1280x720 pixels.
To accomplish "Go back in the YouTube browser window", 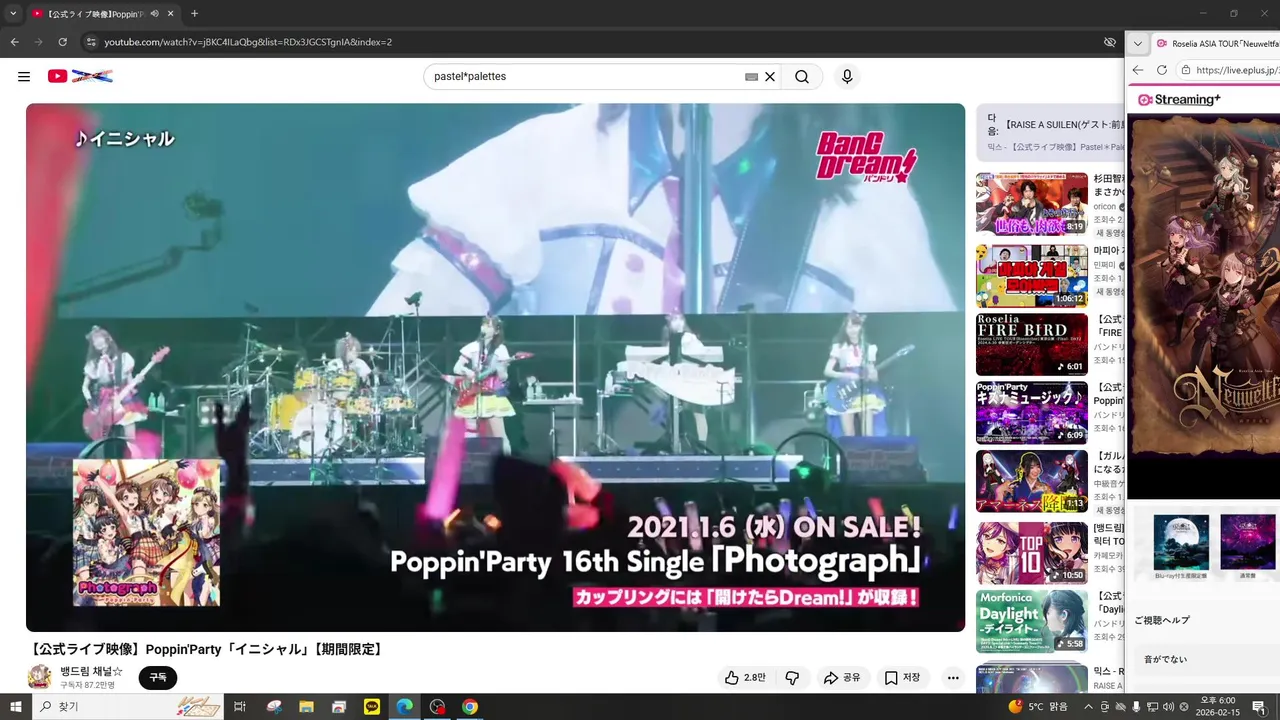I will pos(14,42).
